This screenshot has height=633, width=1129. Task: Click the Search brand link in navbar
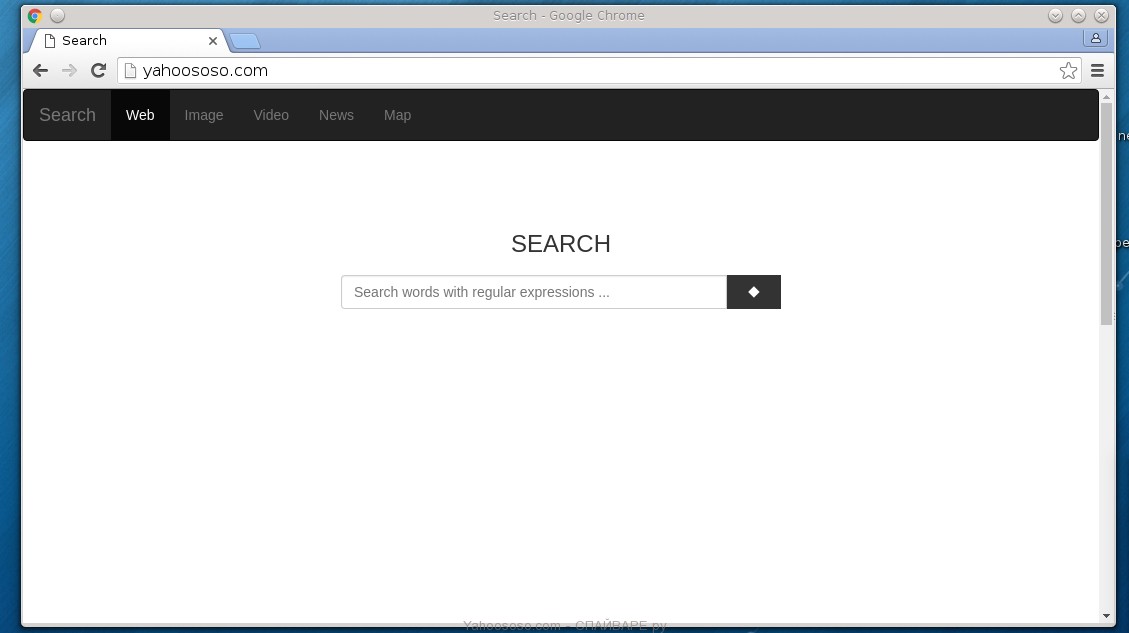tap(67, 115)
